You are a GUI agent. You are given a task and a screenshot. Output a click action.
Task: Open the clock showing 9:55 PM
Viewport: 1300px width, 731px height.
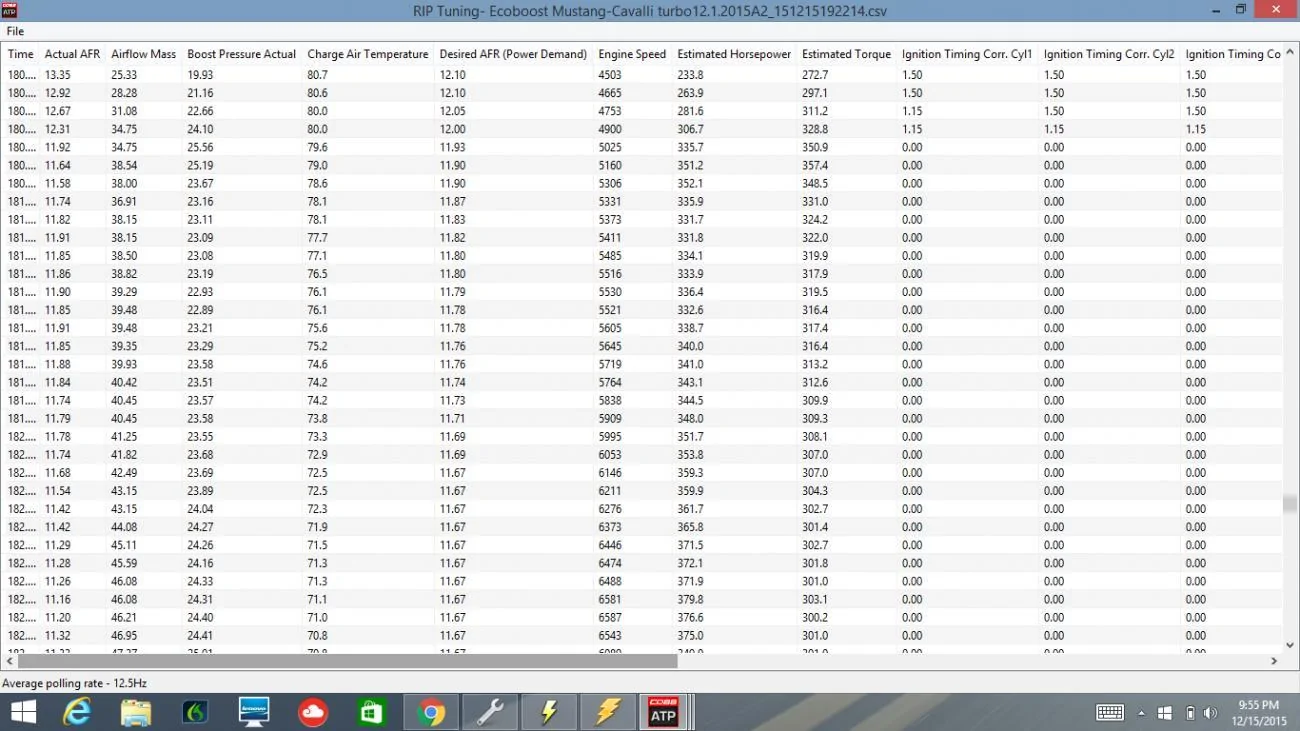pyautogui.click(x=1258, y=712)
